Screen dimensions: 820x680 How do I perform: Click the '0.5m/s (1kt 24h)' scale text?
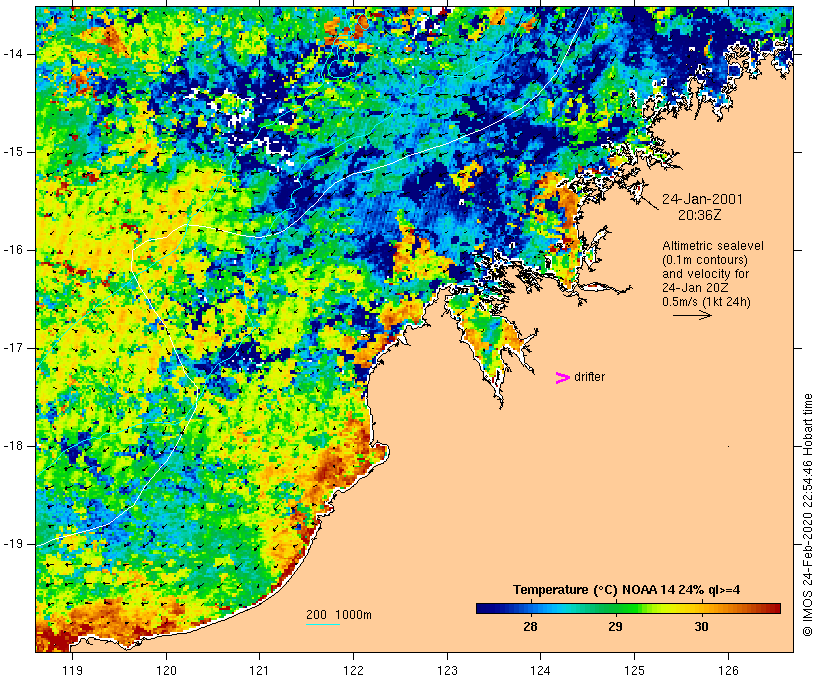(x=706, y=302)
